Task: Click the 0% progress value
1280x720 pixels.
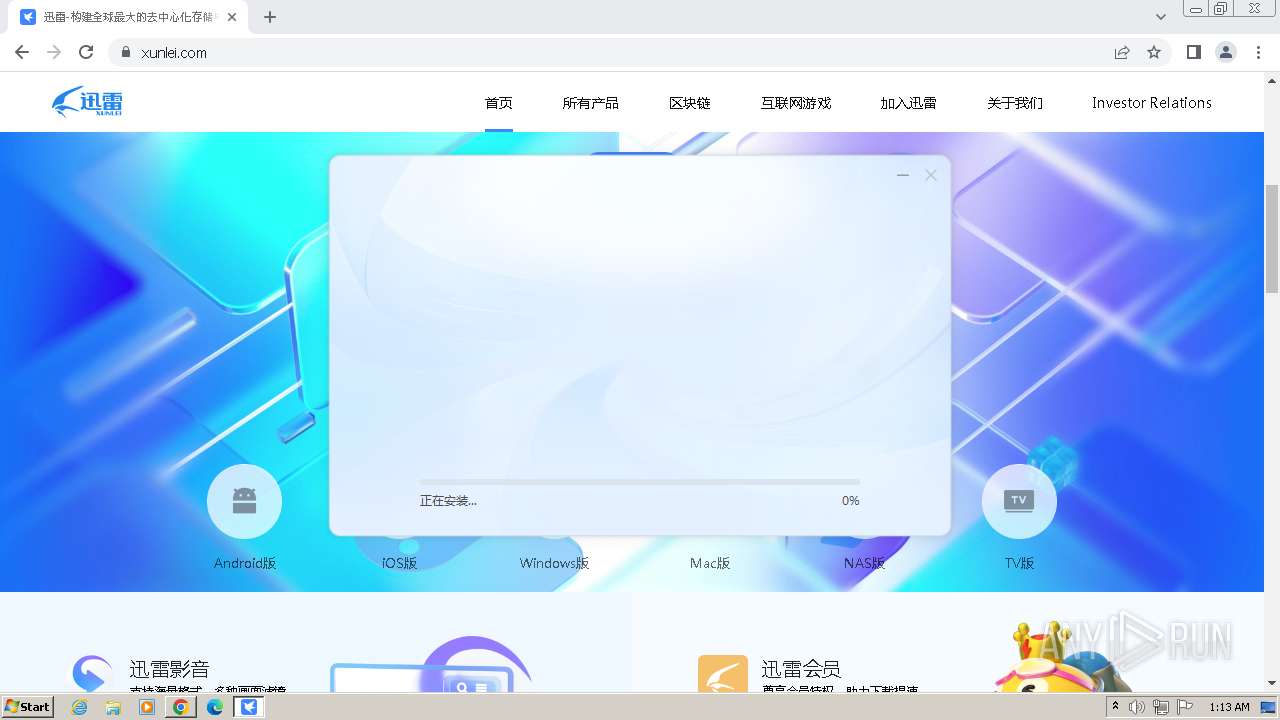Action: (x=850, y=501)
